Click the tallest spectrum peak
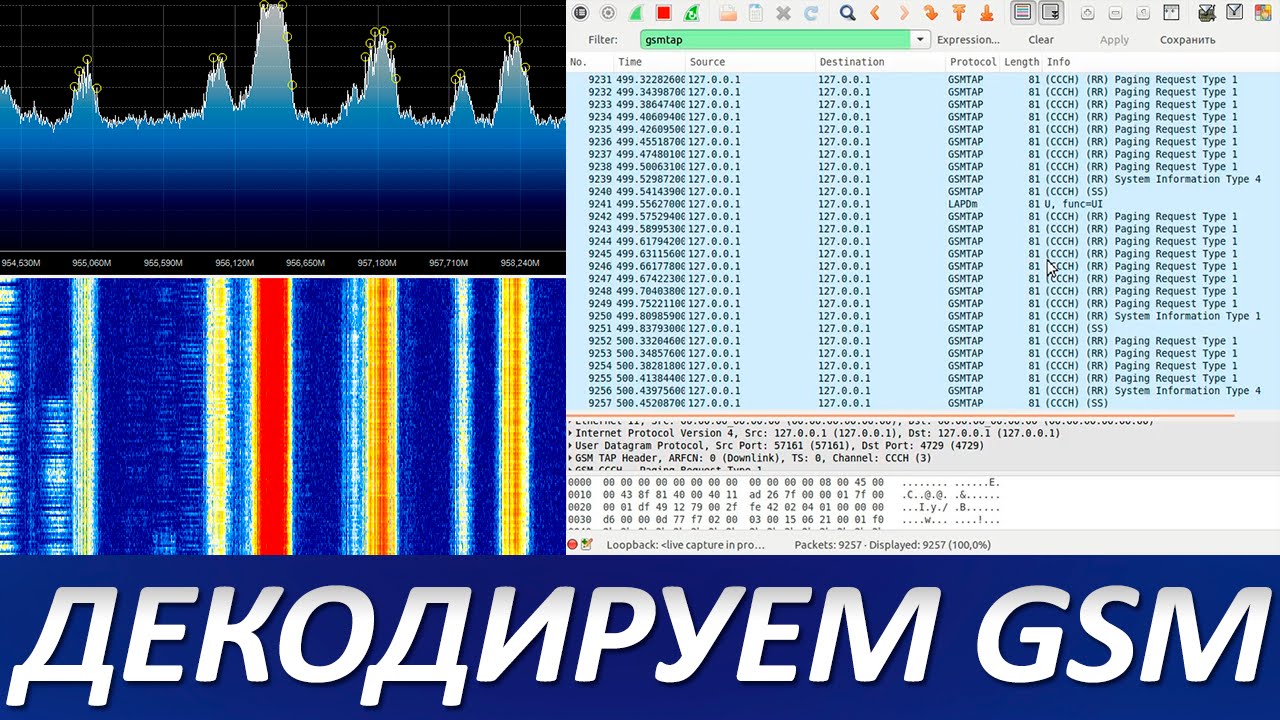The width and height of the screenshot is (1280, 720). click(272, 6)
